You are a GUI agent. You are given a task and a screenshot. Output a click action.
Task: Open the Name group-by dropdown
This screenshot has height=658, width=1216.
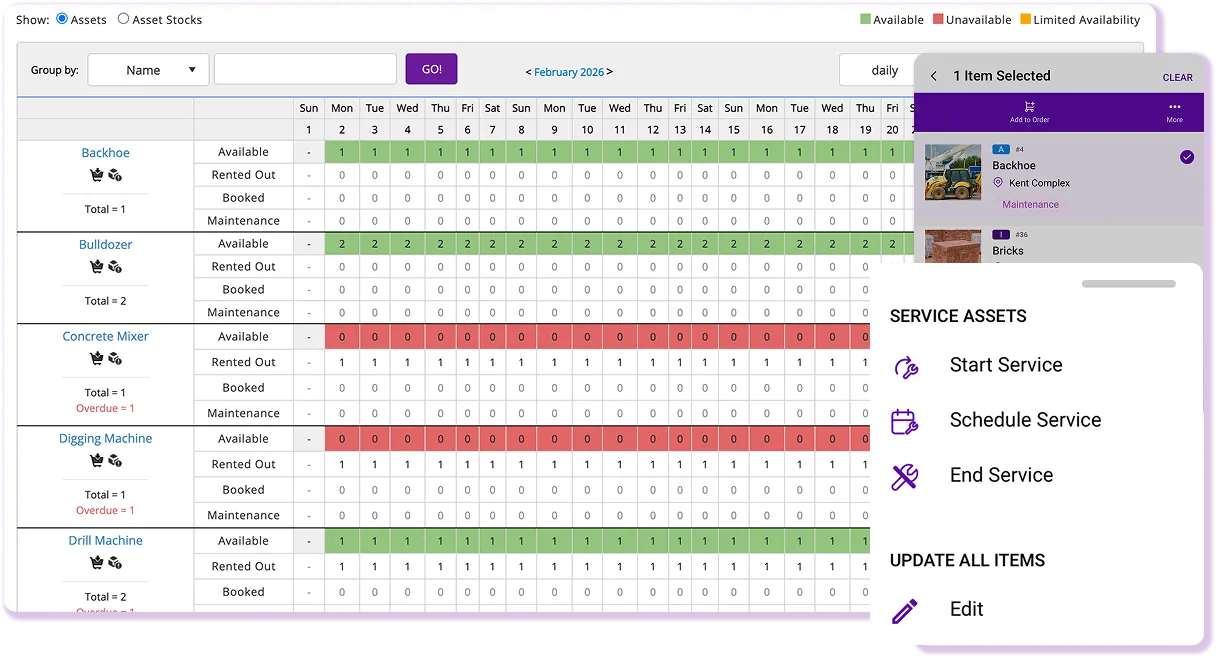coord(148,70)
